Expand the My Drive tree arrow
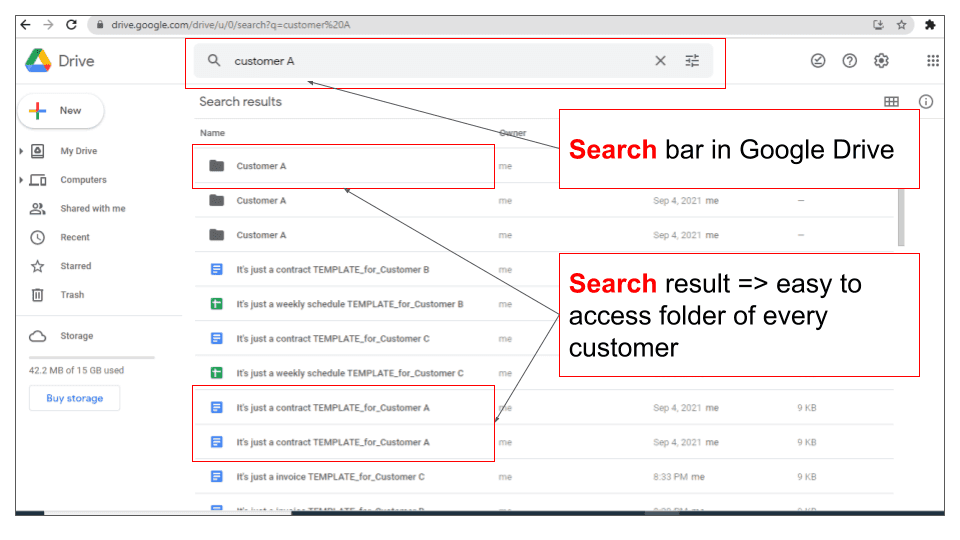The width and height of the screenshot is (960, 540). [21, 152]
